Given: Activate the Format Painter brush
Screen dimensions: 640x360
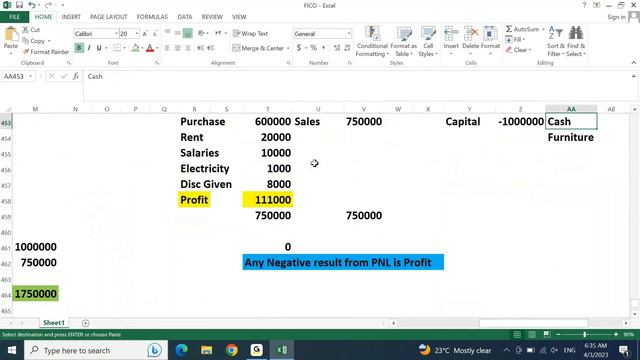Looking at the screenshot, I should 26,52.
